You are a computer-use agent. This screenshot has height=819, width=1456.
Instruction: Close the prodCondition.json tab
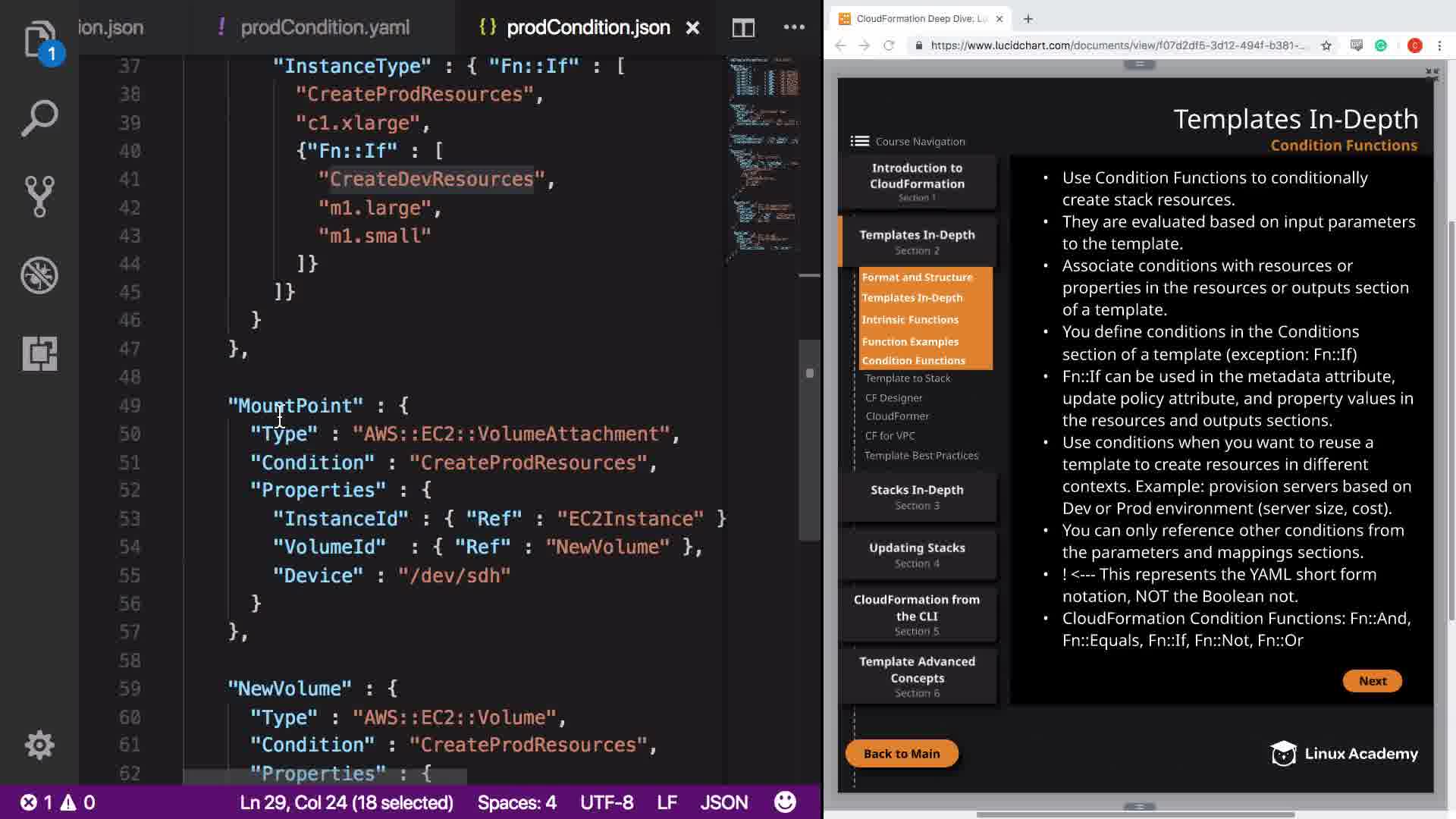click(x=692, y=28)
